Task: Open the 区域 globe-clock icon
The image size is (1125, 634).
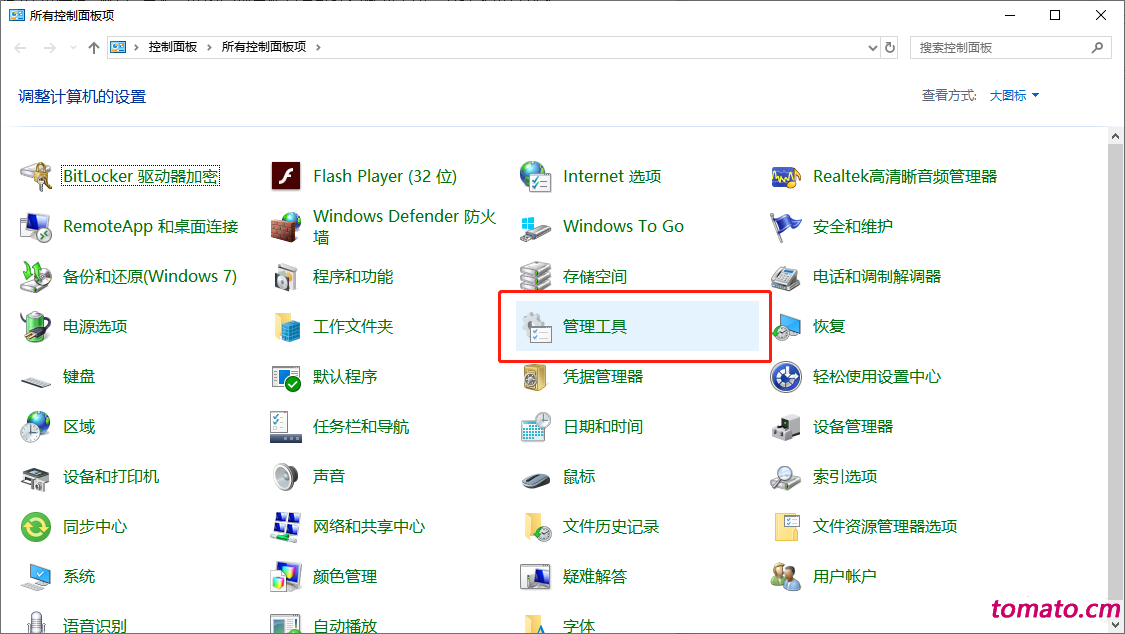Action: point(36,427)
